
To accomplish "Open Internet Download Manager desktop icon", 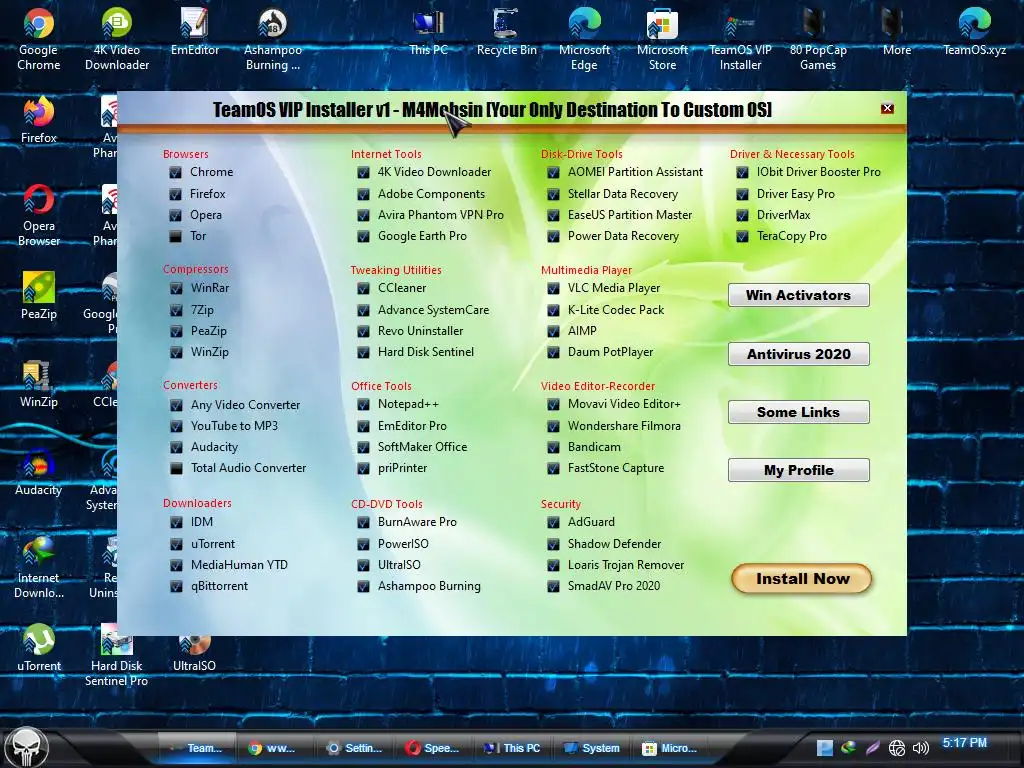I will pyautogui.click(x=39, y=567).
